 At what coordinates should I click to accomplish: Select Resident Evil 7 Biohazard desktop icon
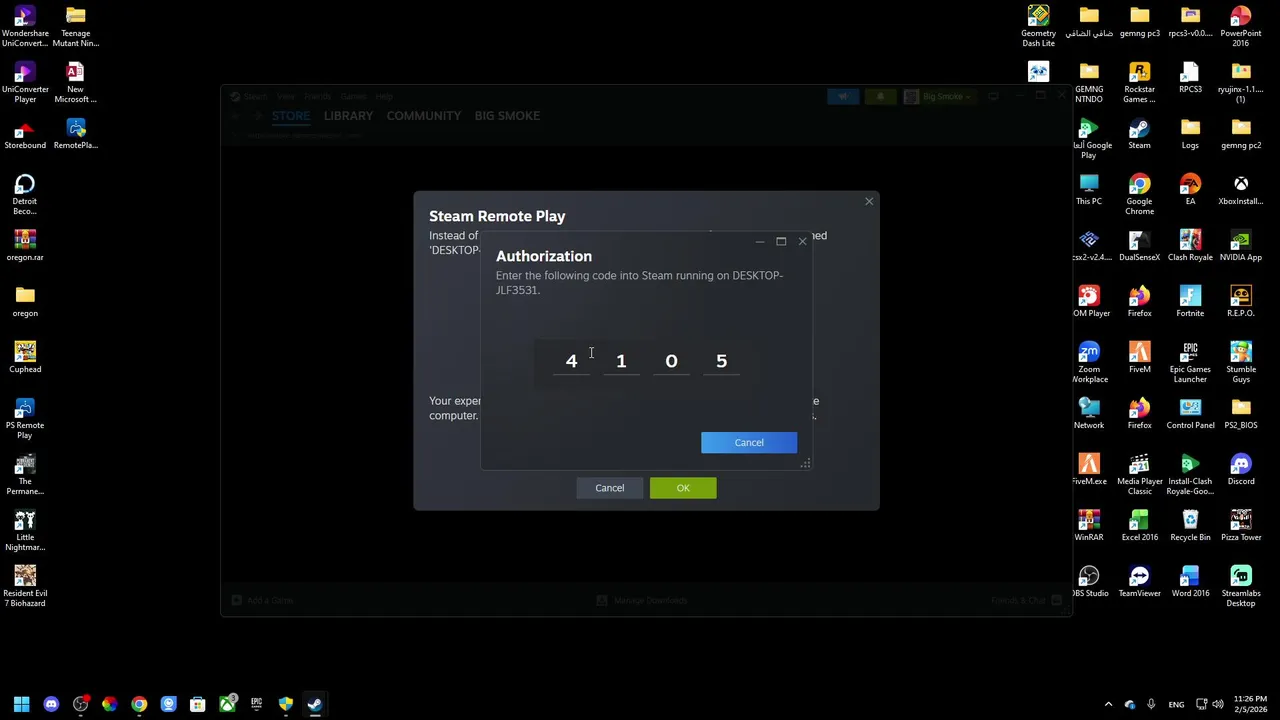(25, 587)
